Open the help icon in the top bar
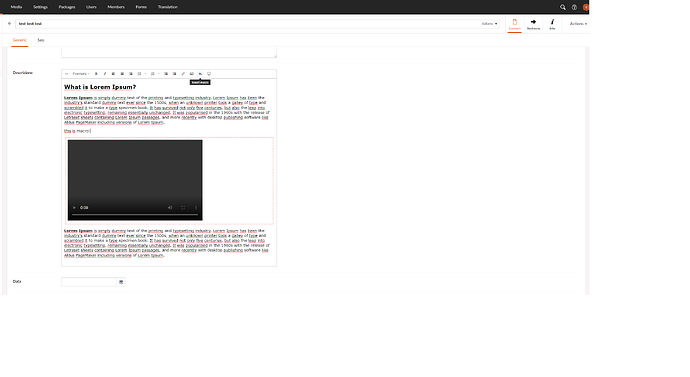This screenshot has width=690, height=377. point(574,7)
